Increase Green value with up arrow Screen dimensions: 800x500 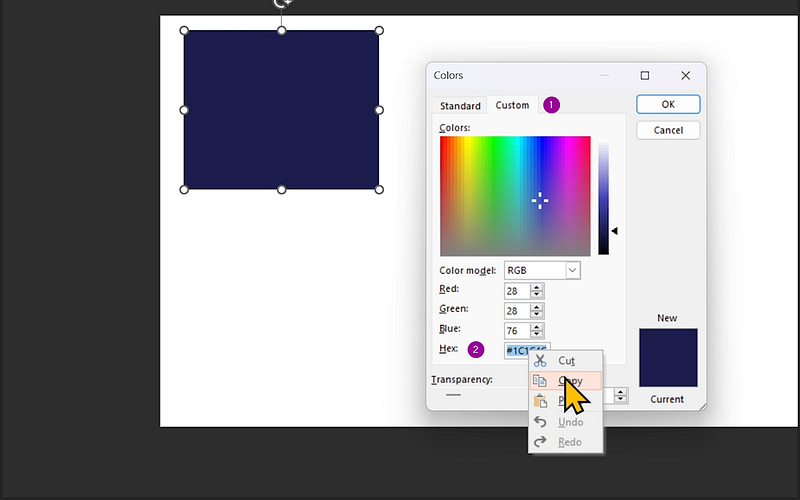click(536, 307)
